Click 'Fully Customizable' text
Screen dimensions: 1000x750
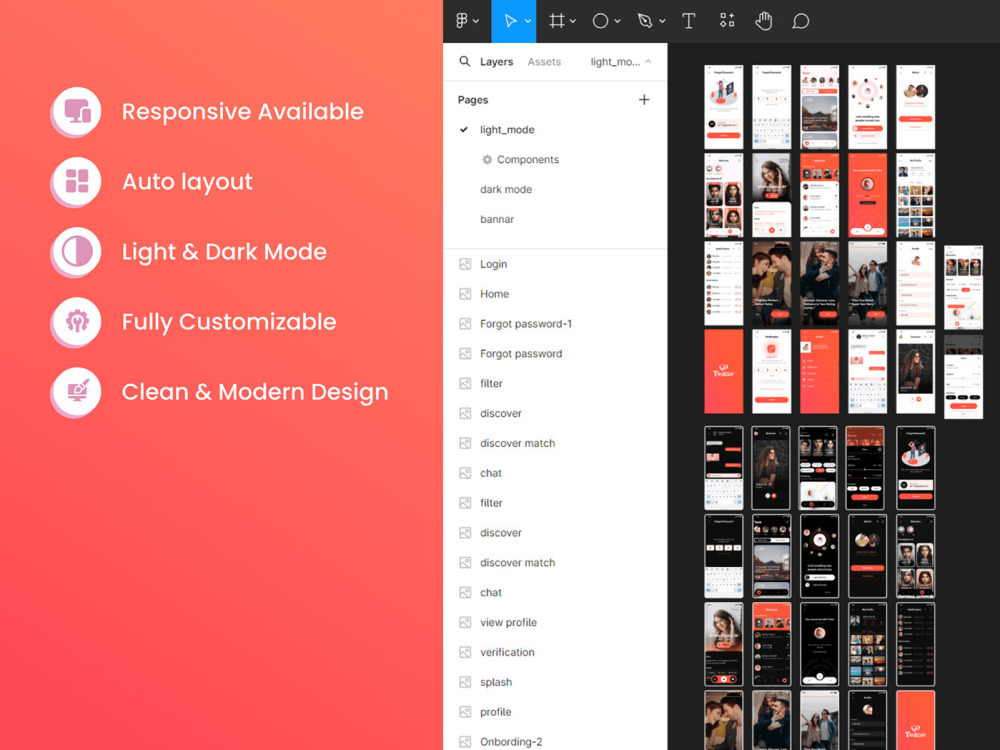click(229, 323)
